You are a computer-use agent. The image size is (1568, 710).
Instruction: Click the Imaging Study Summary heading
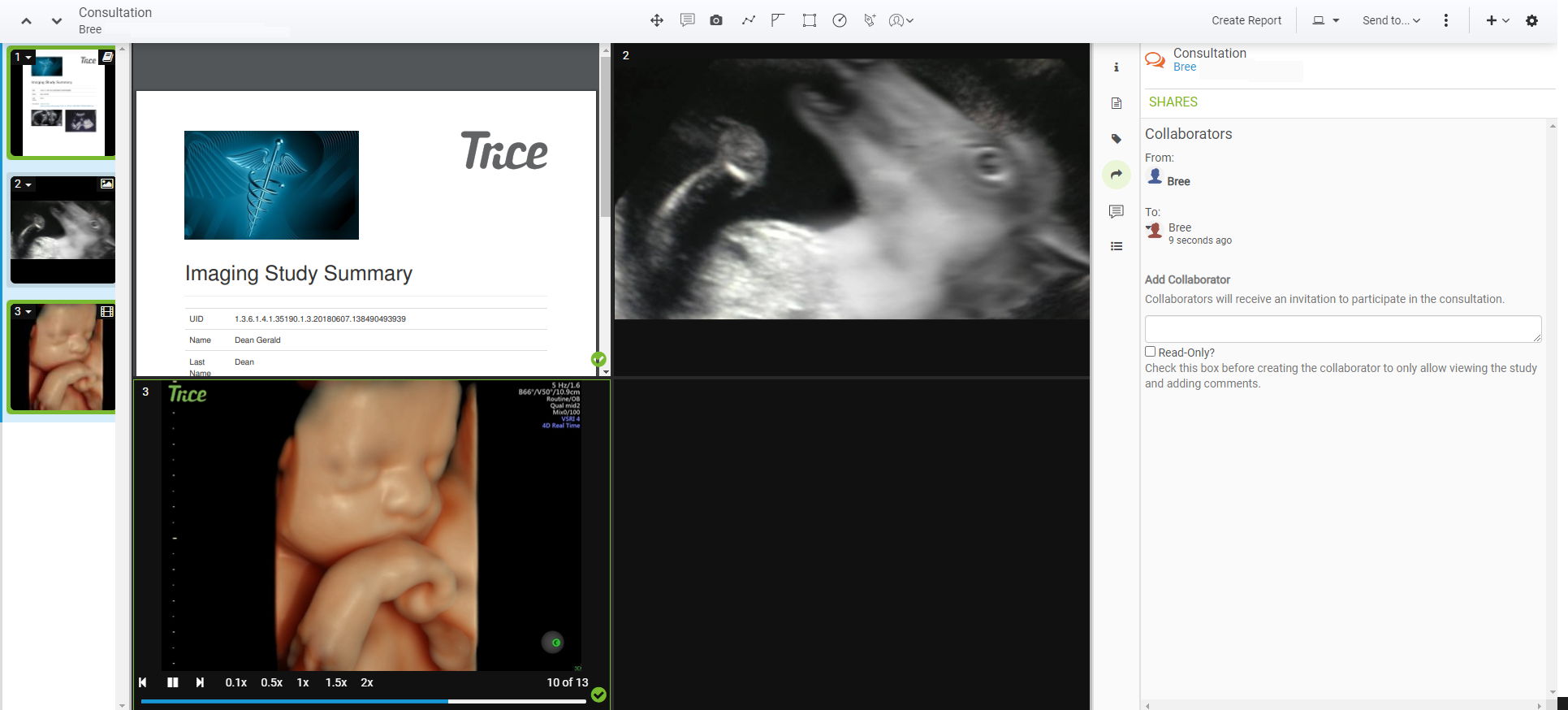point(299,273)
